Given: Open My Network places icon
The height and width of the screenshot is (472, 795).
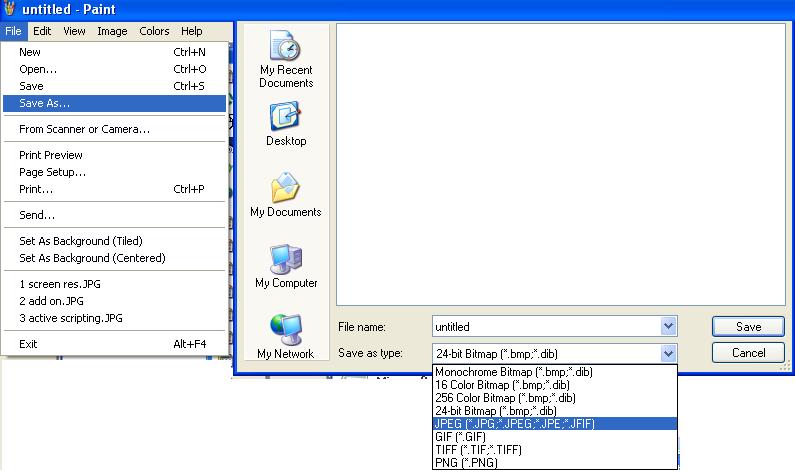Looking at the screenshot, I should [x=286, y=330].
